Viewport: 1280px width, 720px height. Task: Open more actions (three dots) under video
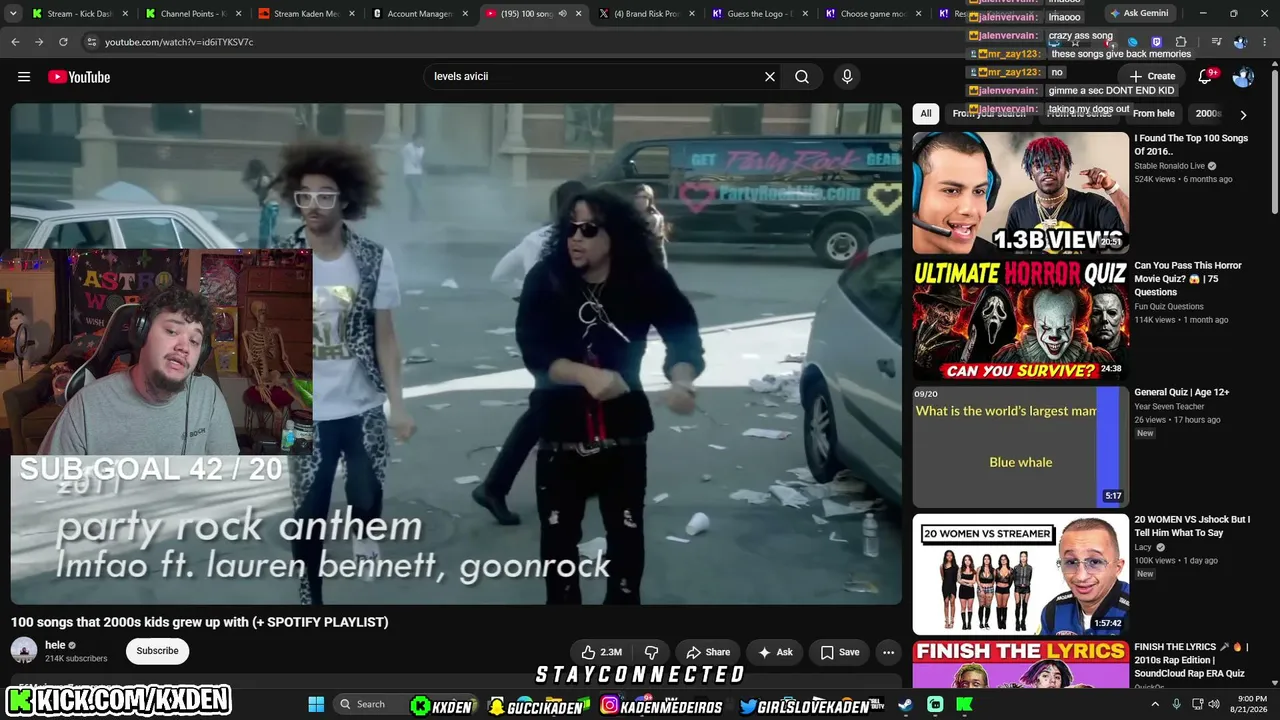[x=888, y=652]
